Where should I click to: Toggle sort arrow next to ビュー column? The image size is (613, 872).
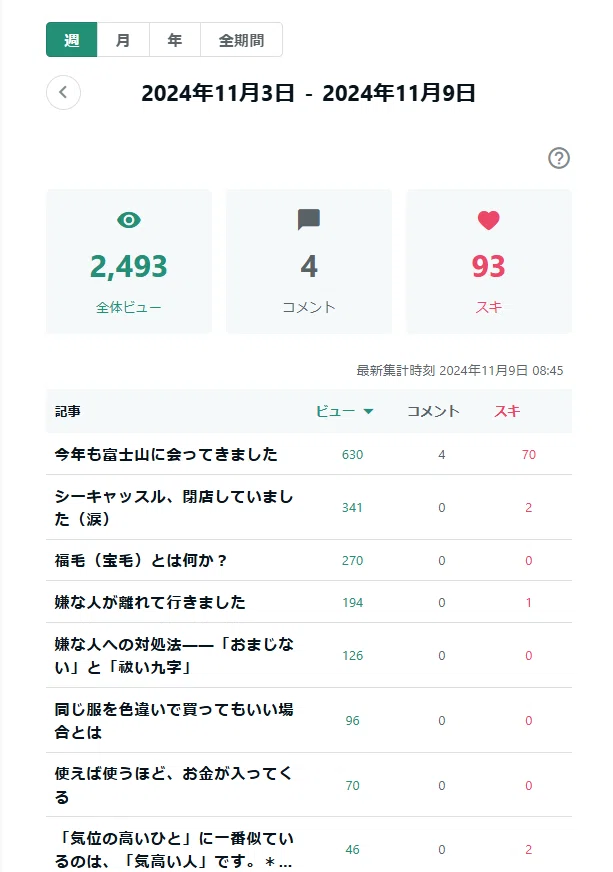(368, 412)
